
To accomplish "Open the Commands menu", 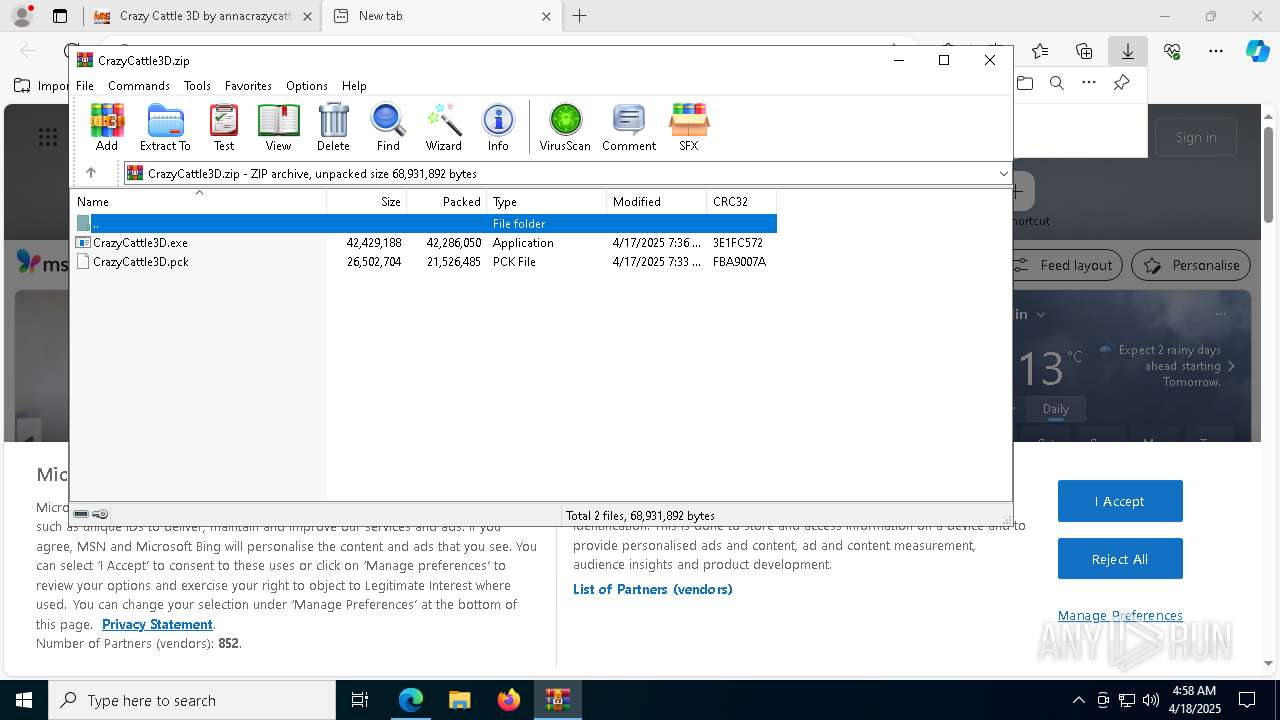I will [x=139, y=86].
